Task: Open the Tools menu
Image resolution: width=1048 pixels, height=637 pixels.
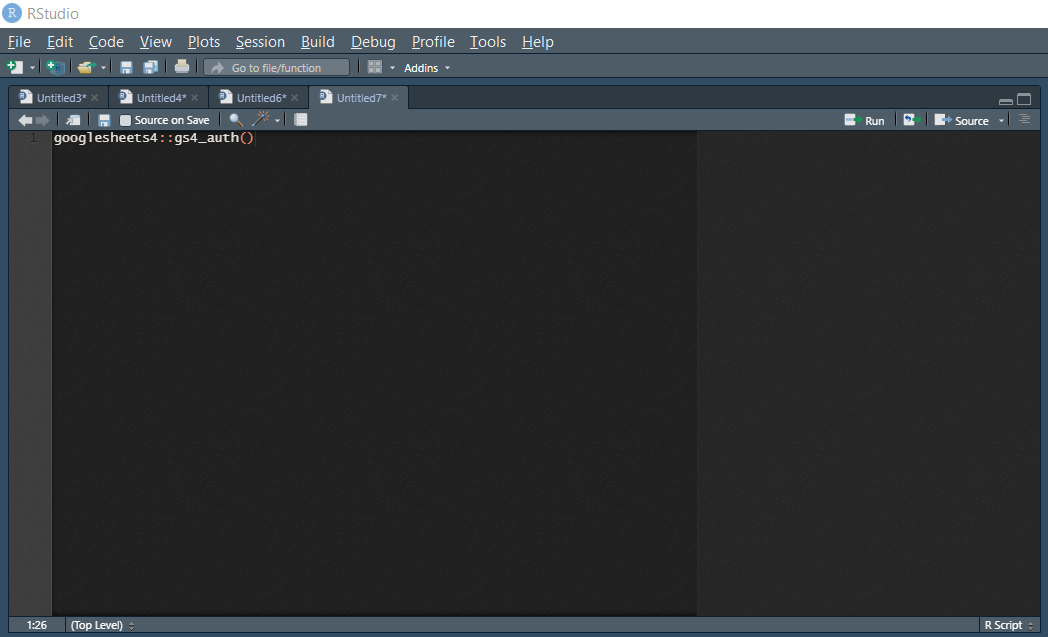Action: (488, 41)
